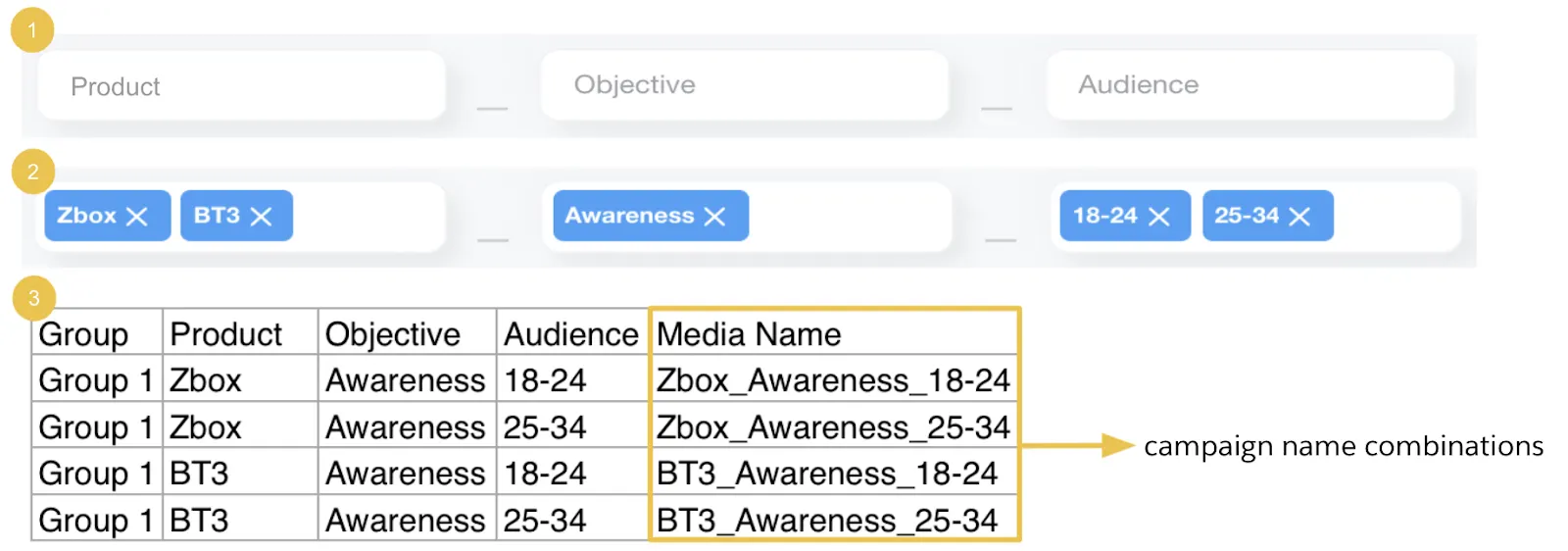Select cell Zbox_Awareness_25-34

[x=834, y=426]
